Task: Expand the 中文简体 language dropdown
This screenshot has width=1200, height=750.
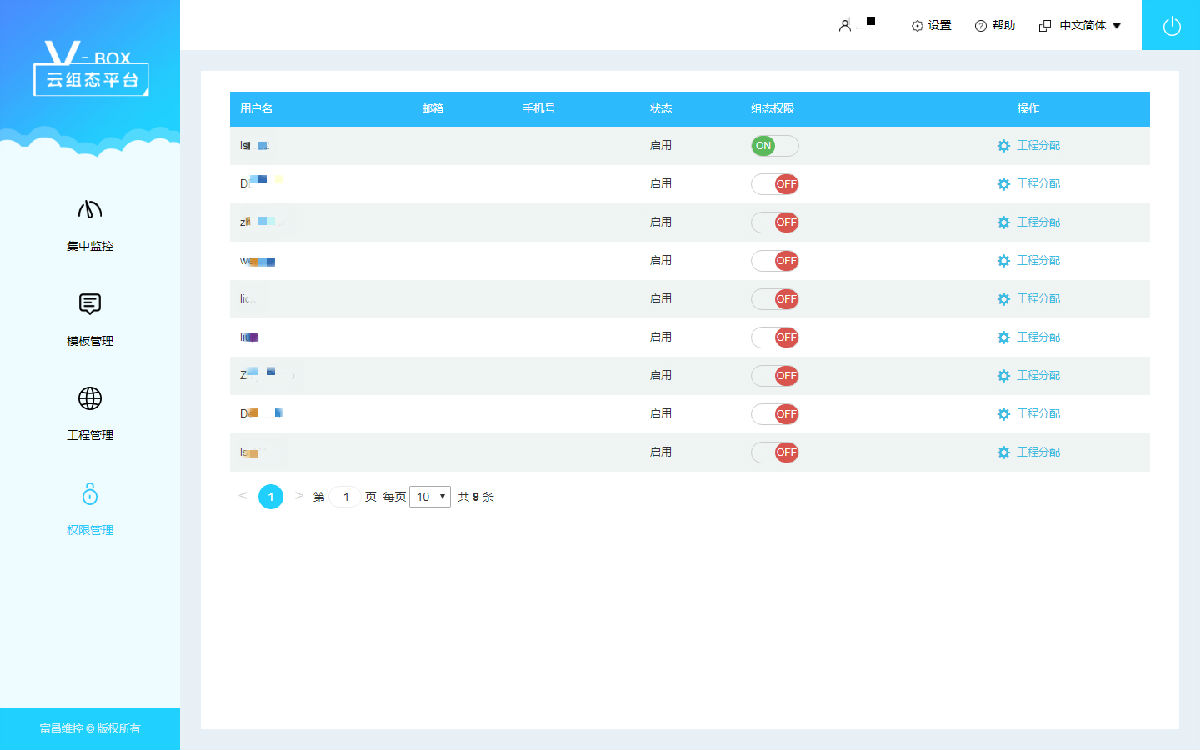Action: click(1080, 26)
